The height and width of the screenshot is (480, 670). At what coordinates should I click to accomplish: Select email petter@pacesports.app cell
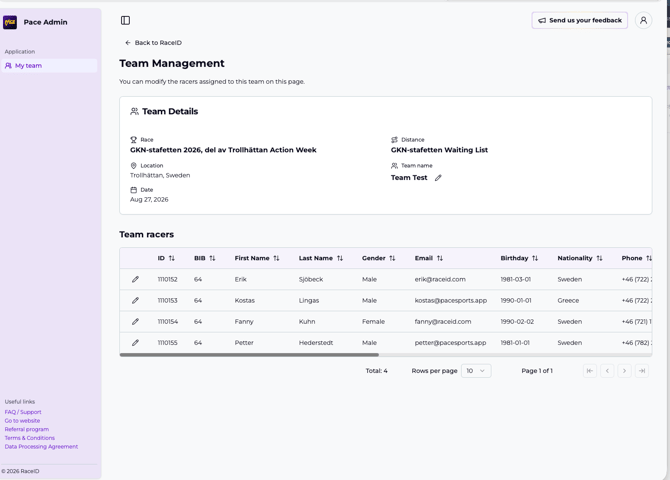point(450,343)
